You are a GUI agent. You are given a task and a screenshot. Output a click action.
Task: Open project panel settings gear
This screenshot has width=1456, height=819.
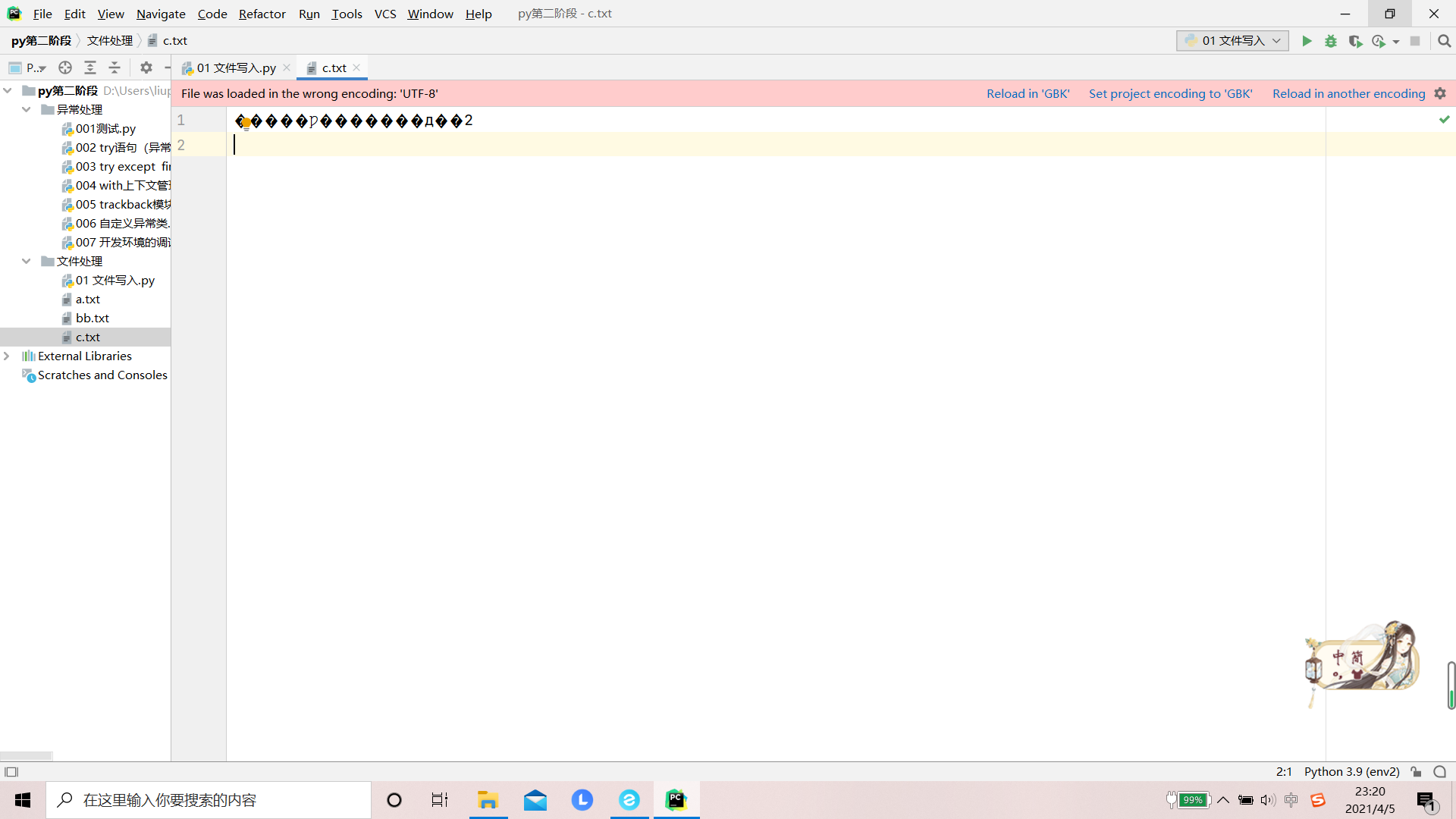click(x=146, y=67)
